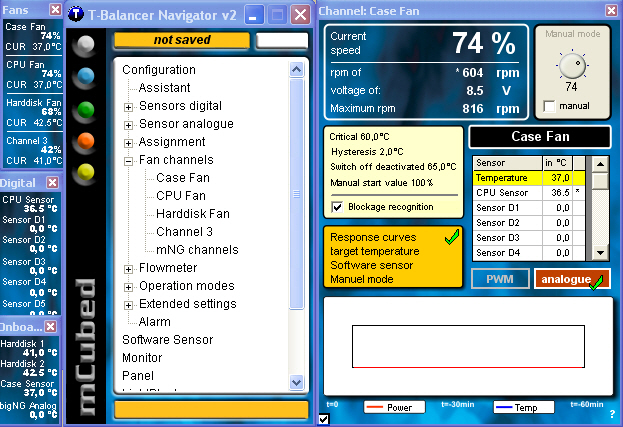Viewport: 623px width, 427px height.
Task: Select Sensor D4 table row
Action: click(529, 253)
